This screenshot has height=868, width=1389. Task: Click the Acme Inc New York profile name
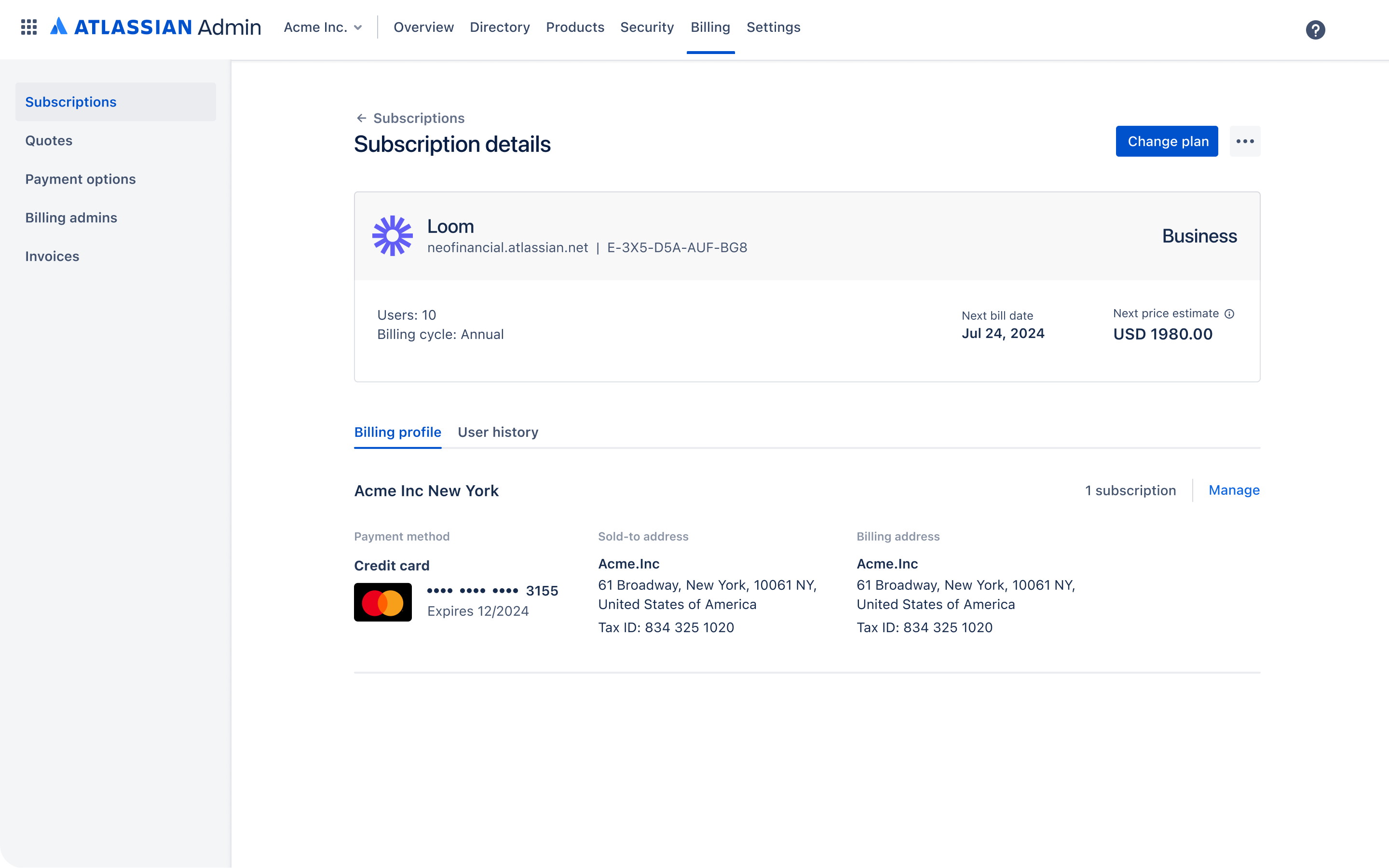click(x=426, y=491)
